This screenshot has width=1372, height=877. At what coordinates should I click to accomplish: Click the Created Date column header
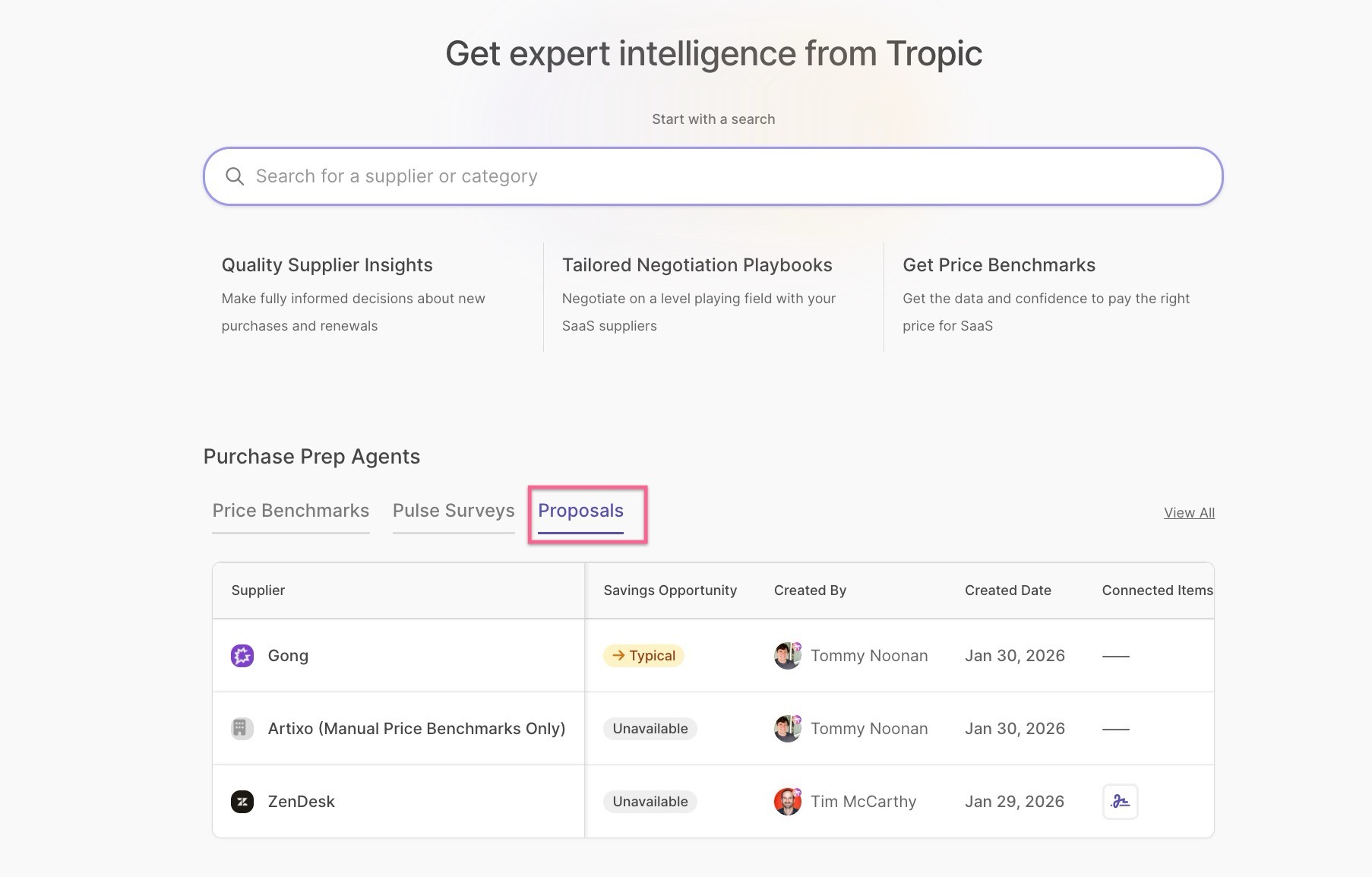pos(1007,590)
